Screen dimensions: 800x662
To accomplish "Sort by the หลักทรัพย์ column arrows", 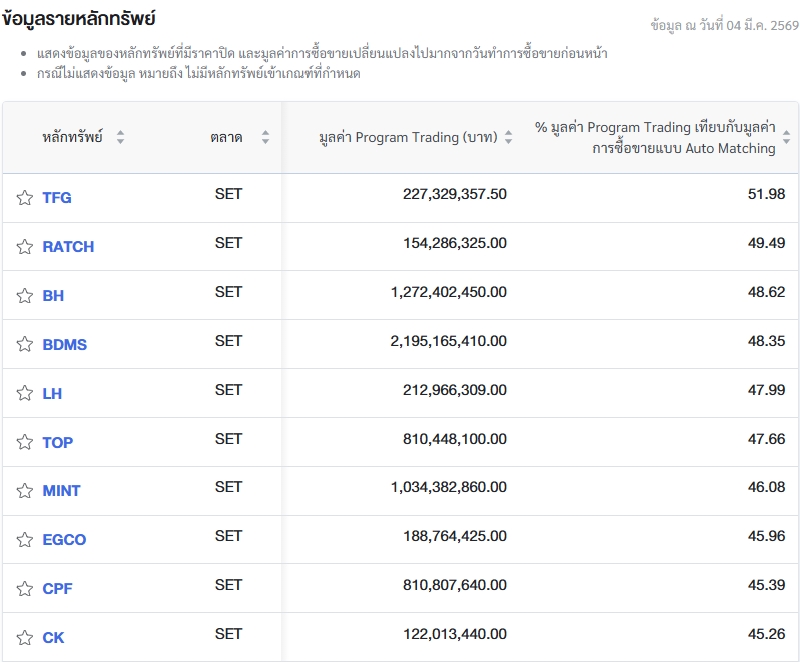I will [120, 138].
